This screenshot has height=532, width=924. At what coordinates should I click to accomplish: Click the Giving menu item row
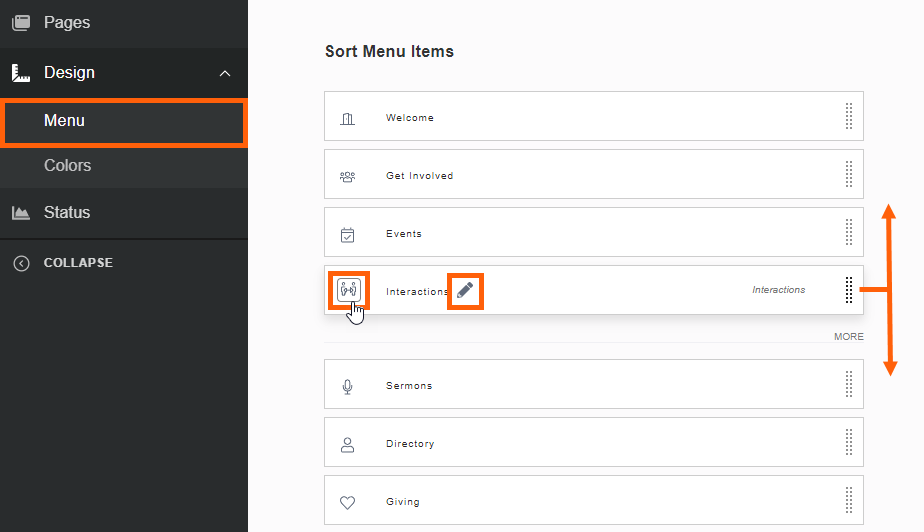(x=593, y=502)
